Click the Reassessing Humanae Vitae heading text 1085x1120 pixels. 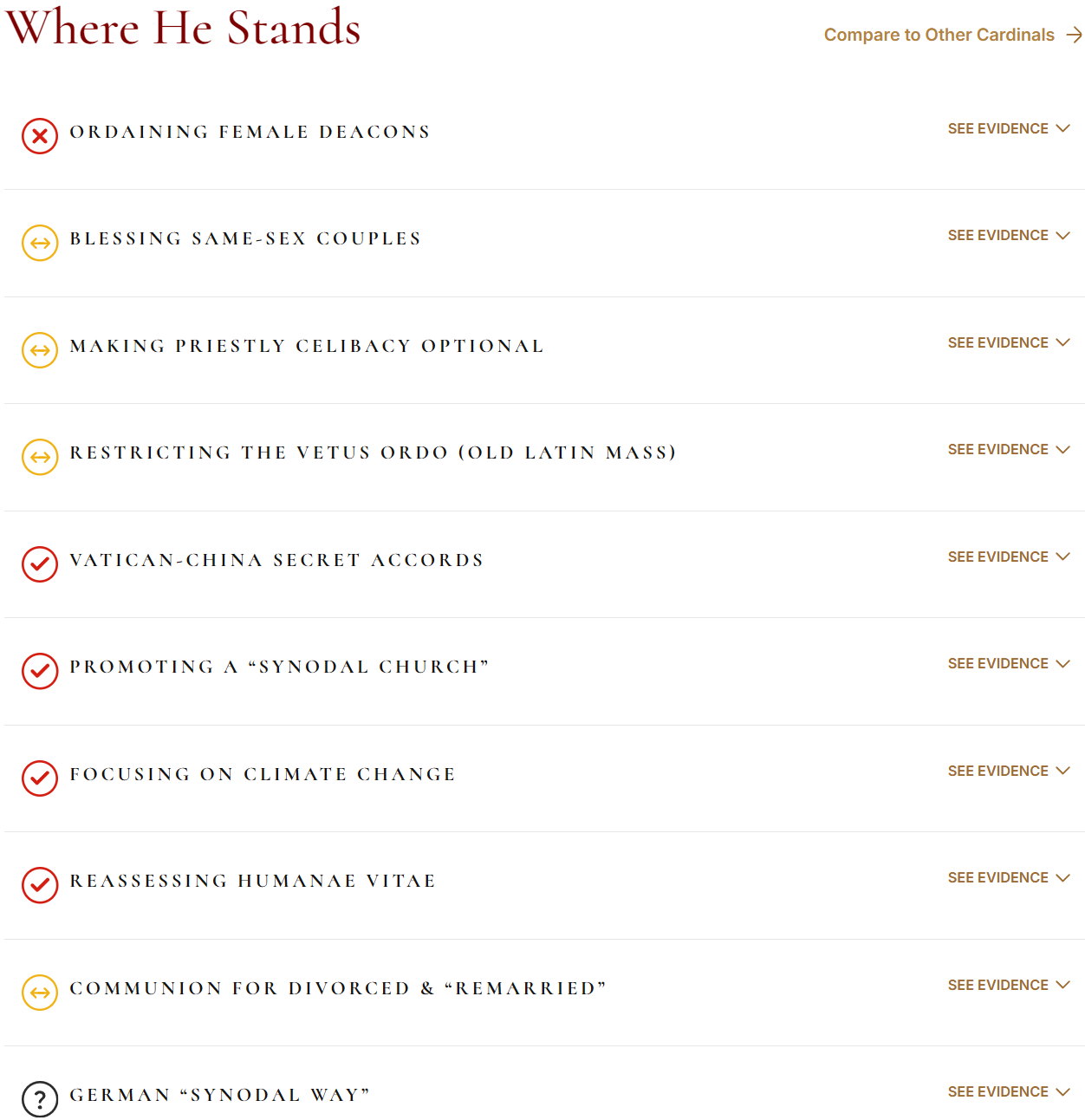click(x=252, y=881)
